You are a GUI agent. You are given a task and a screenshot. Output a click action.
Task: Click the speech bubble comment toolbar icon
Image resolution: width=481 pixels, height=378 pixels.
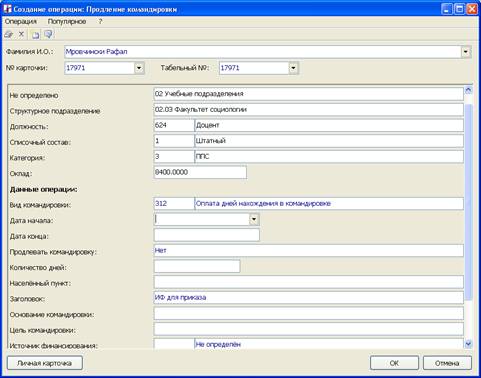click(48, 34)
